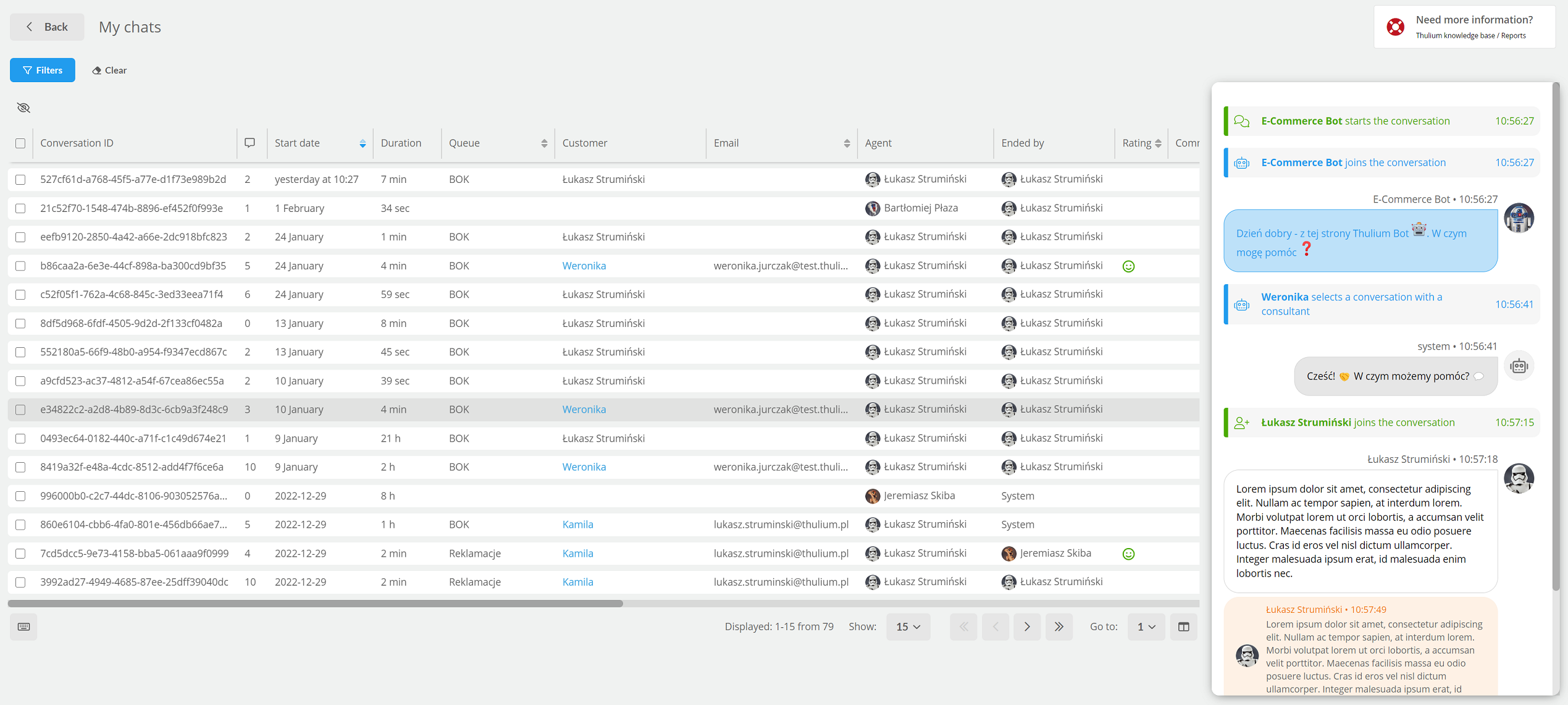Image resolution: width=1568 pixels, height=705 pixels.
Task: Sort by Start date arrows
Action: pos(363,143)
